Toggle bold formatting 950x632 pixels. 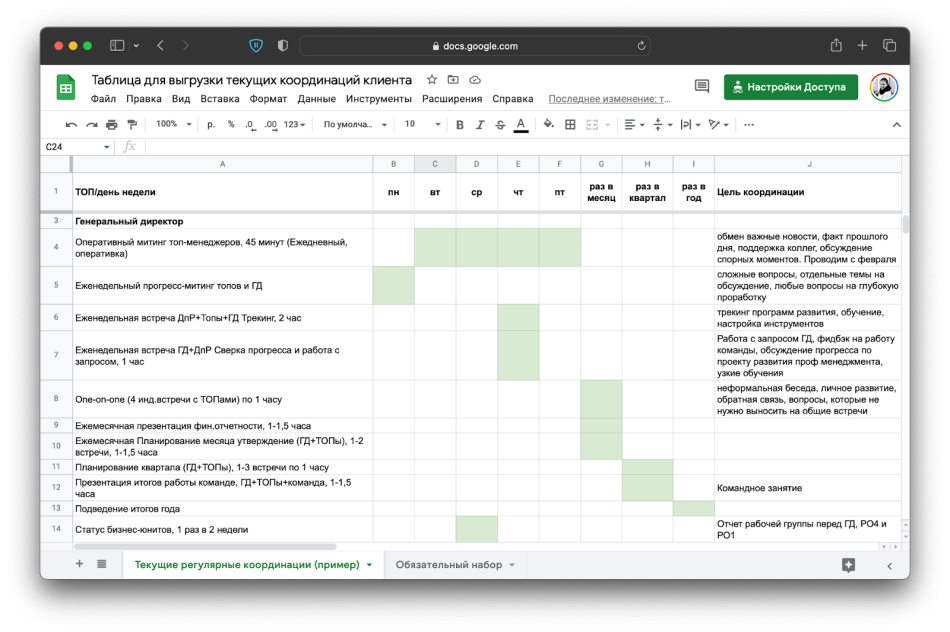[x=460, y=125]
